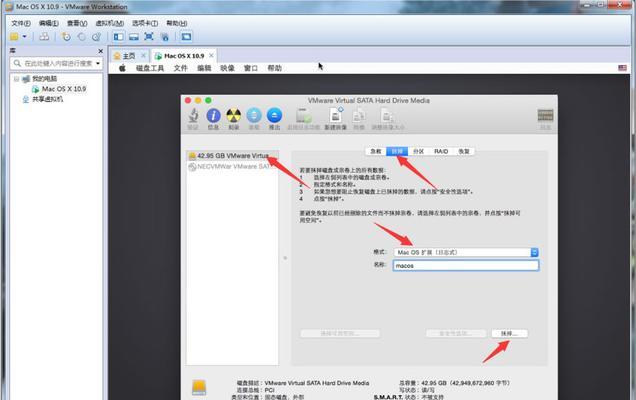This screenshot has height=400, width=636.
Task: Open the Apple menu logo in guest
Action: (122, 68)
